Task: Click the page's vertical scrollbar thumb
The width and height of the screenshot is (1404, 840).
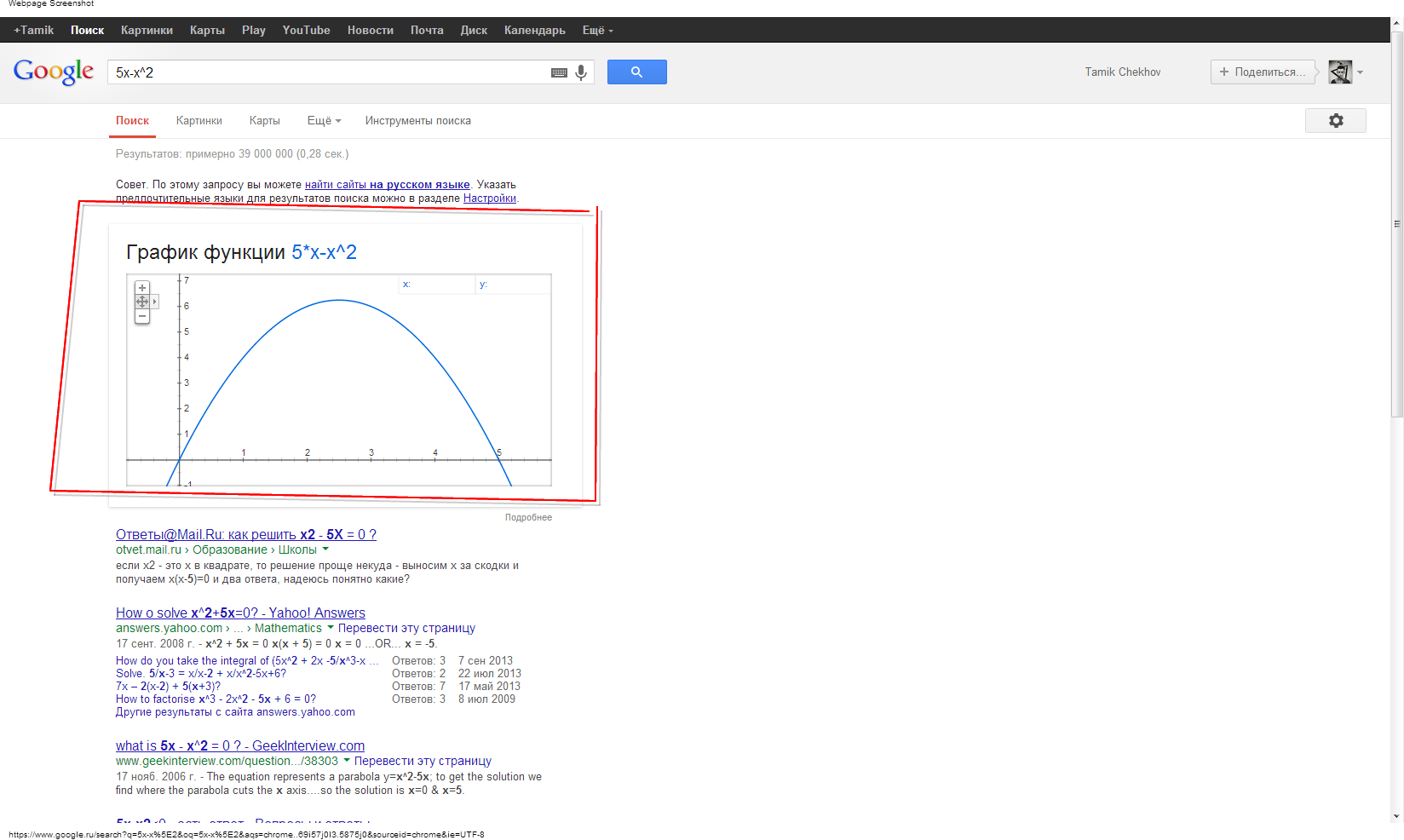Action: pos(1396,224)
